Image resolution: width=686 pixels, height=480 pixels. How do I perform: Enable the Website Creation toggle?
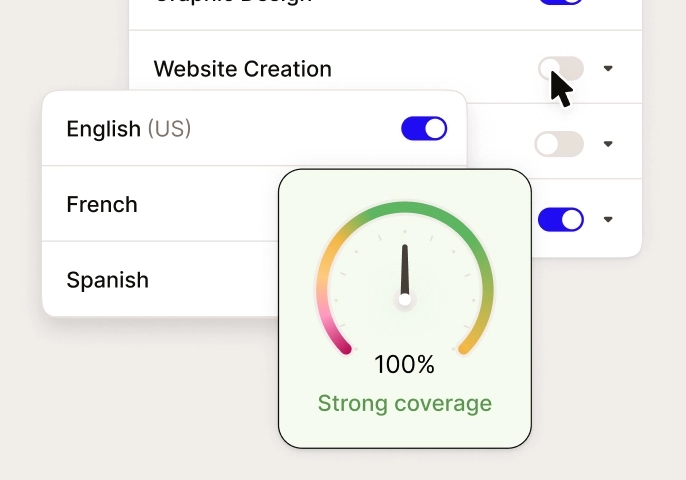(x=561, y=69)
